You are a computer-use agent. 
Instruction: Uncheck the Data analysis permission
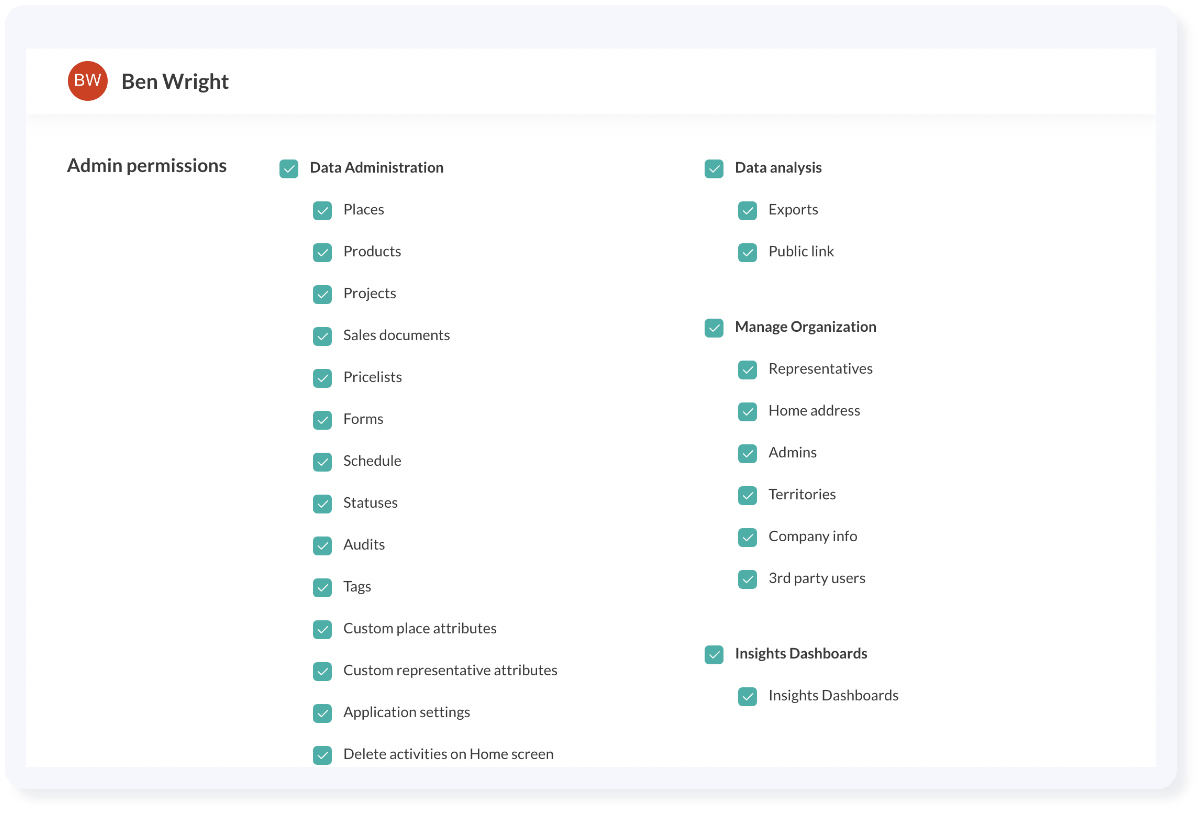point(714,168)
